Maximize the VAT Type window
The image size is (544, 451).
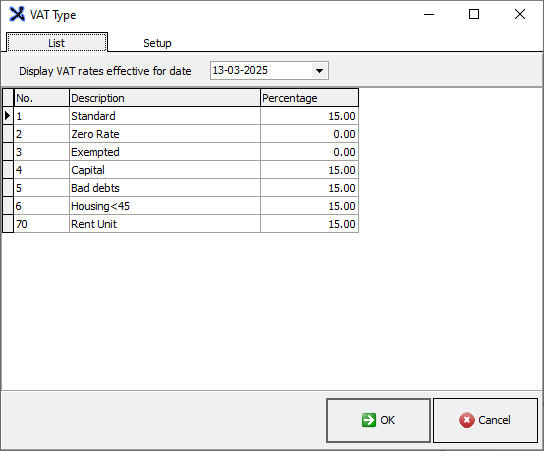coord(474,14)
